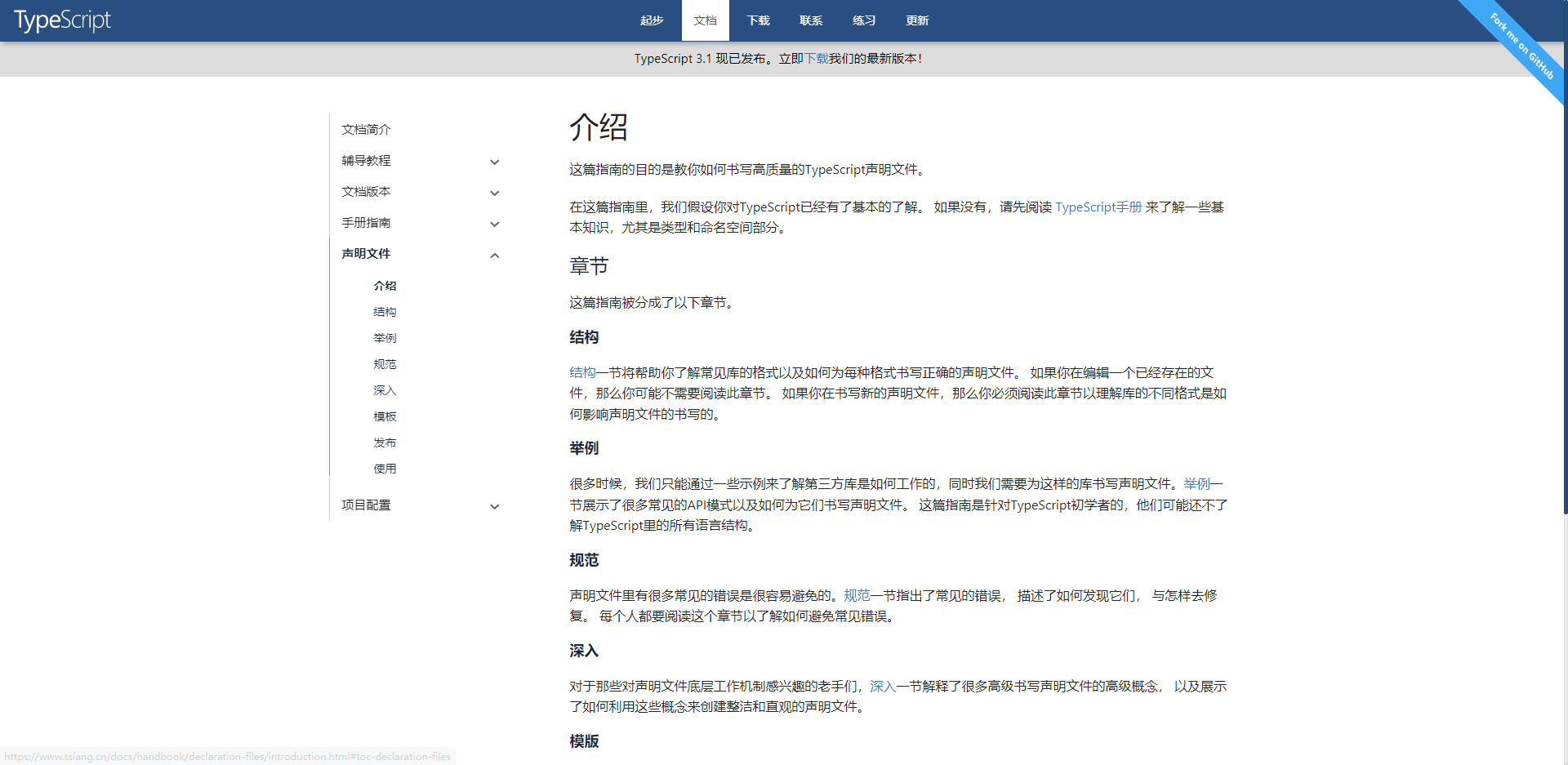The image size is (1568, 765).
Task: Click the 辅导教程 sidebar label
Action: point(366,161)
